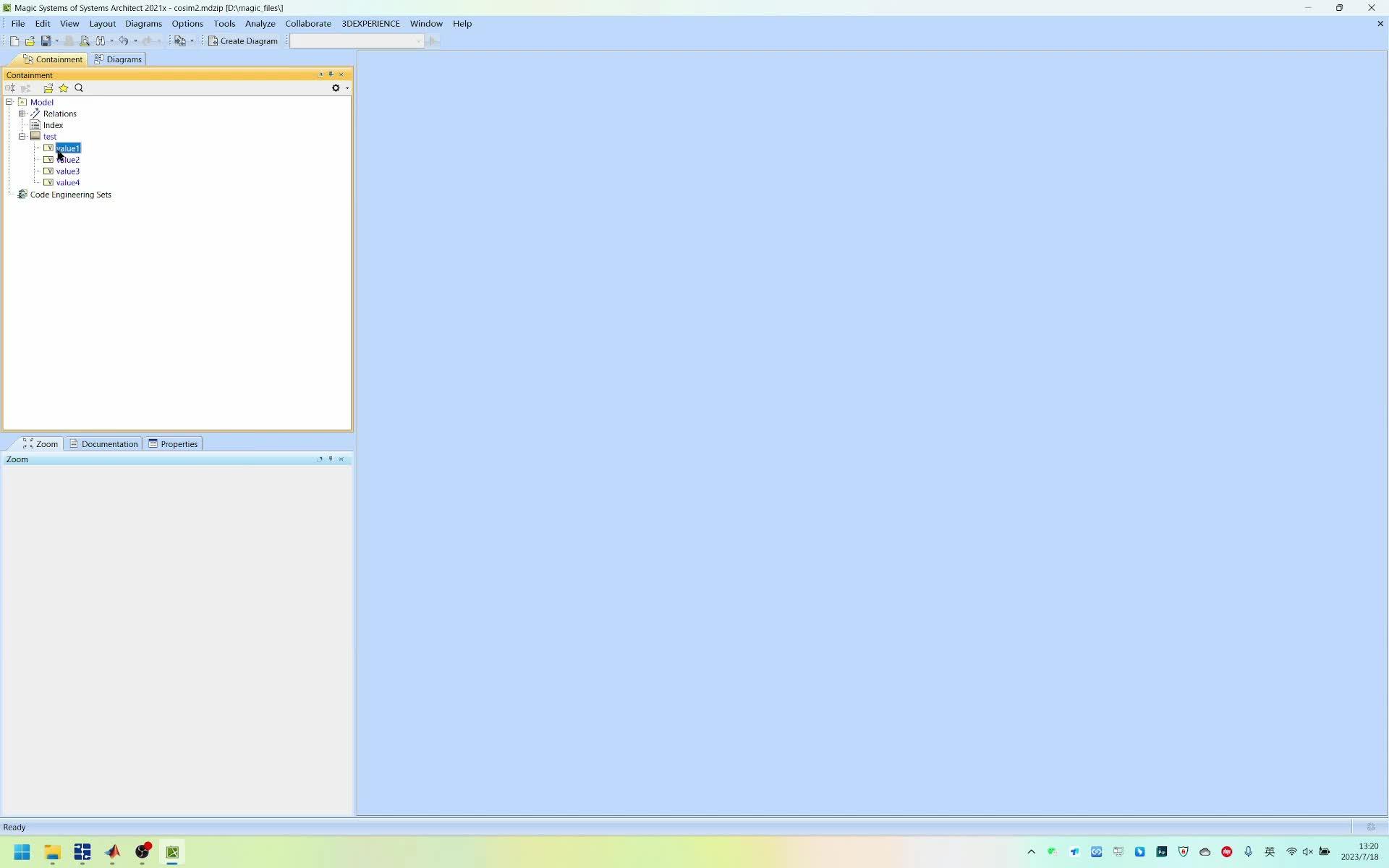Click the Favorites star in Containment
Screen dimensions: 1389x868
pyautogui.click(x=64, y=88)
